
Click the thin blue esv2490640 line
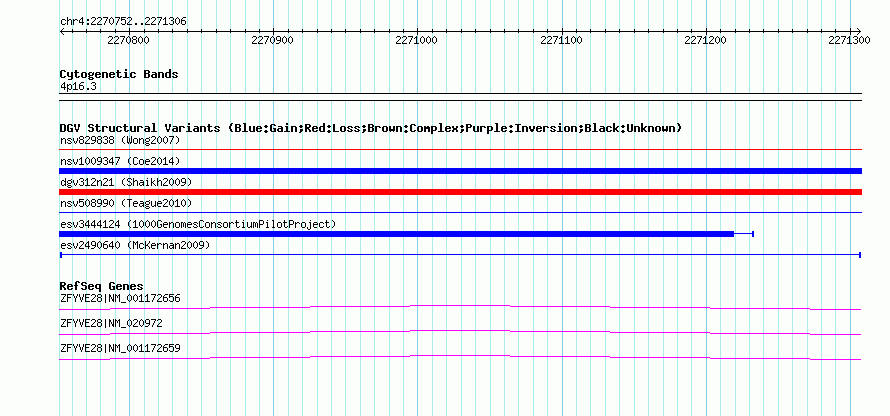[460, 255]
